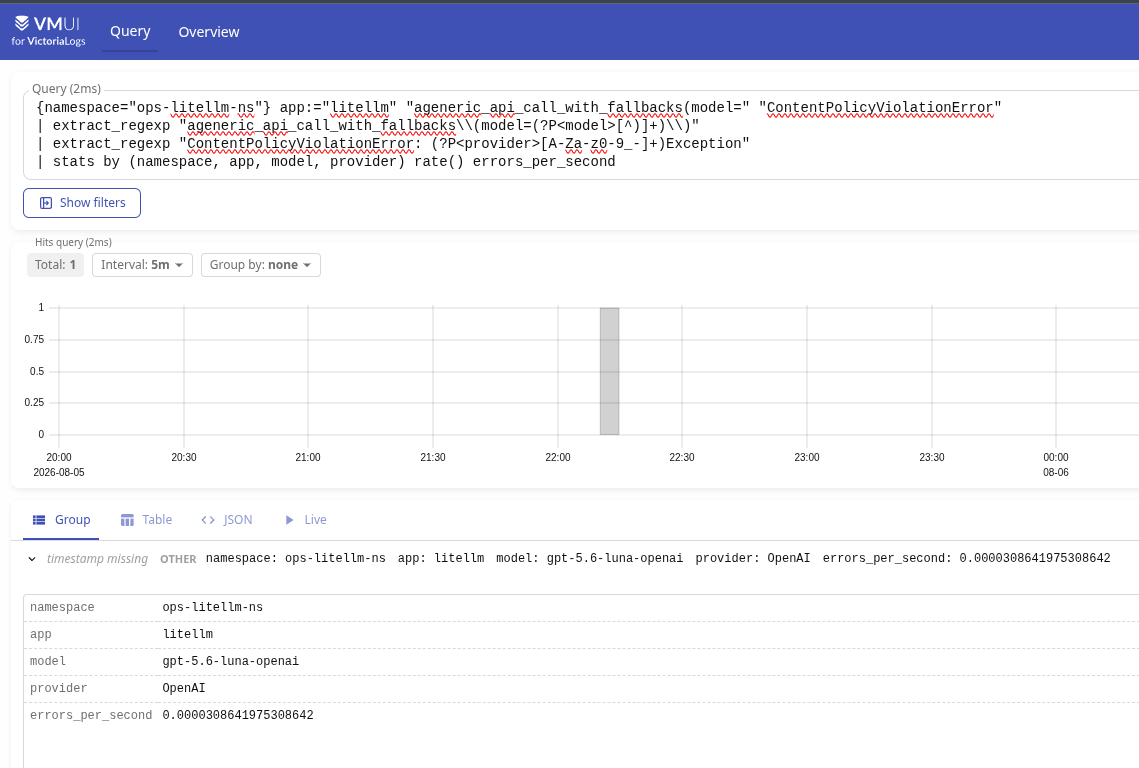This screenshot has width=1139, height=768.
Task: Click the filter panel icon in Show filters
Action: 46,203
